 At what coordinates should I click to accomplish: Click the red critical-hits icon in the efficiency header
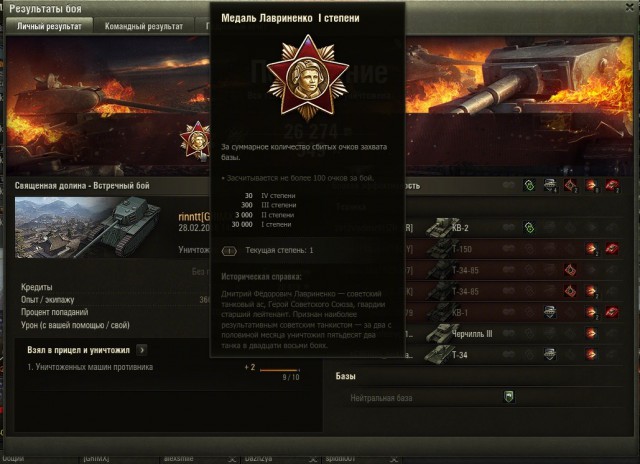click(571, 185)
